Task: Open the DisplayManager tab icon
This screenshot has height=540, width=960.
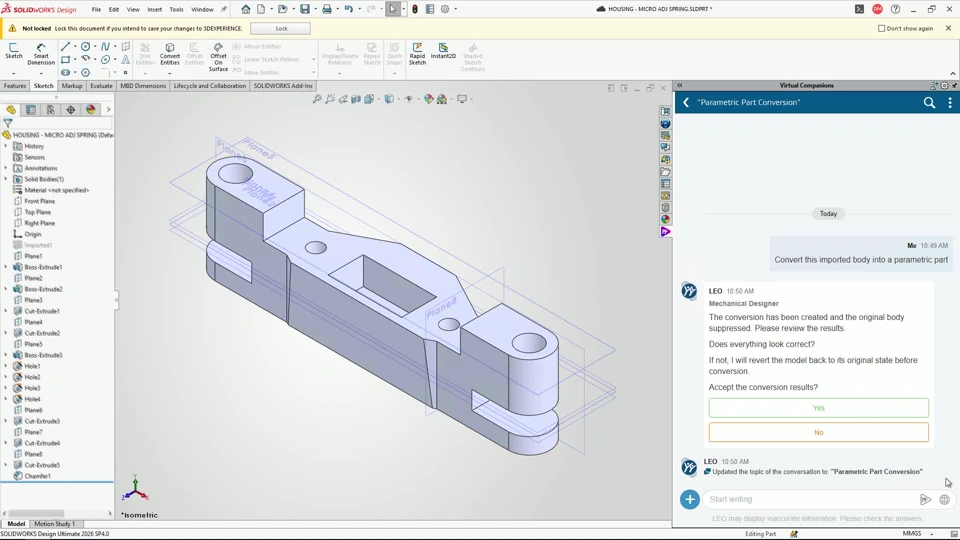Action: coord(91,110)
